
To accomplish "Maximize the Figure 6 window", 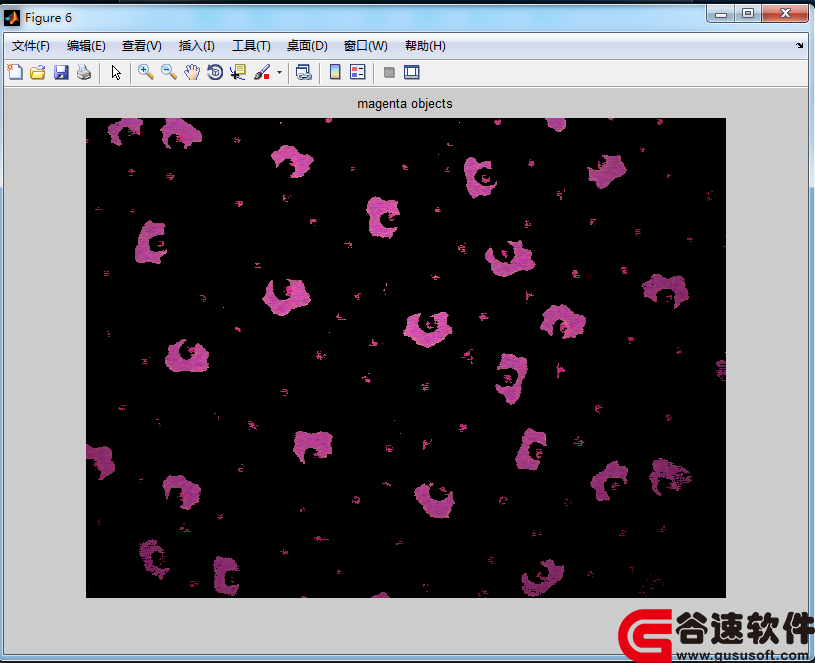I will (x=748, y=14).
